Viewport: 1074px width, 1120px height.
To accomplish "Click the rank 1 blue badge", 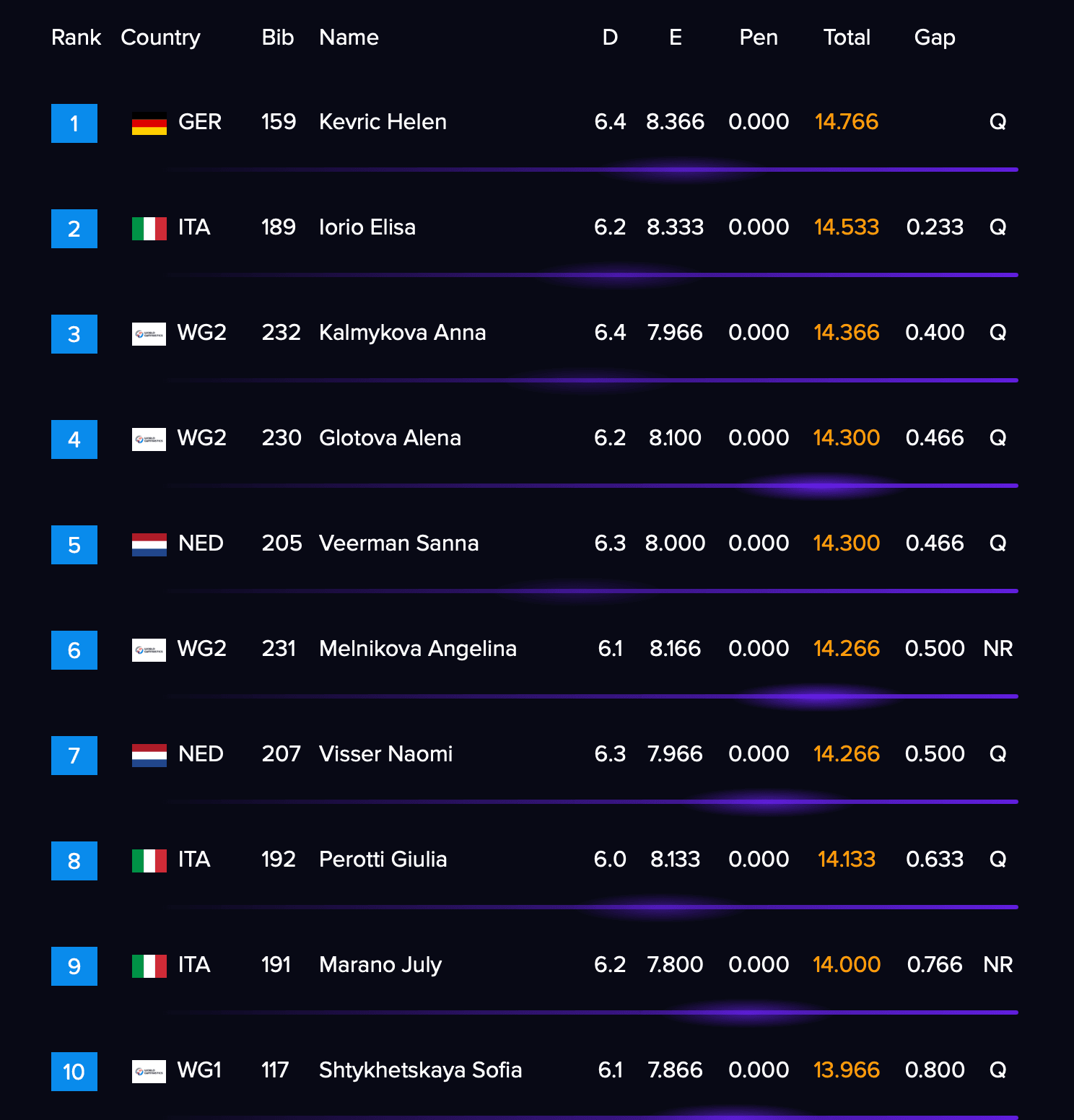I will tap(74, 123).
